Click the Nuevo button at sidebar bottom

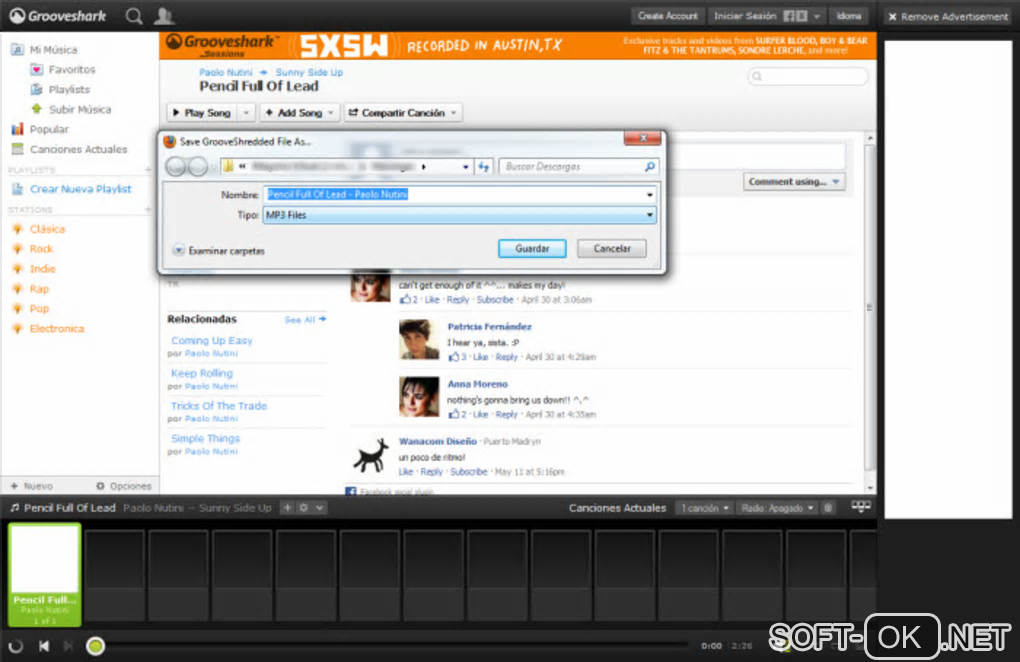click(32, 486)
